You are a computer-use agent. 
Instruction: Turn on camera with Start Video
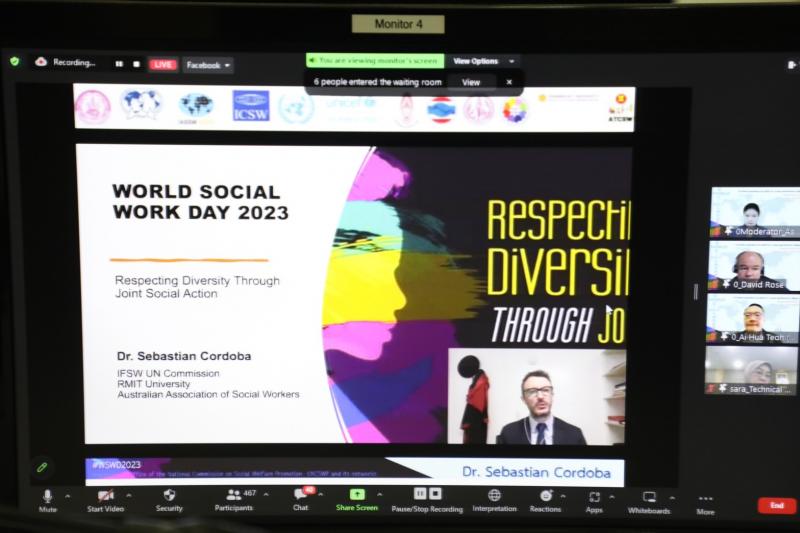tap(106, 501)
